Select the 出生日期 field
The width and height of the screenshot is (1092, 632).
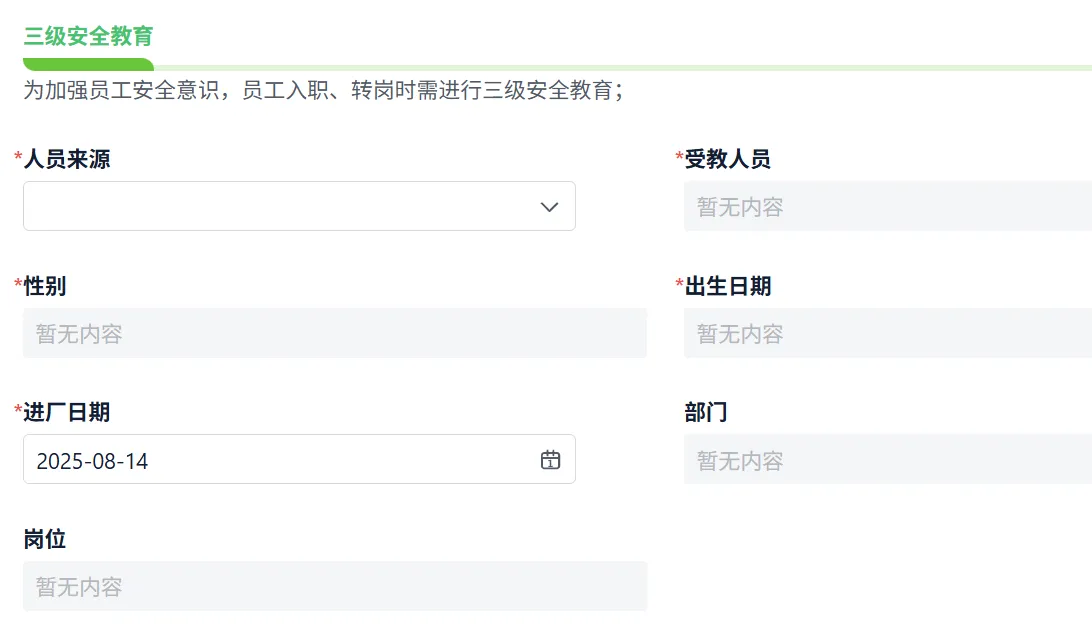(x=886, y=334)
